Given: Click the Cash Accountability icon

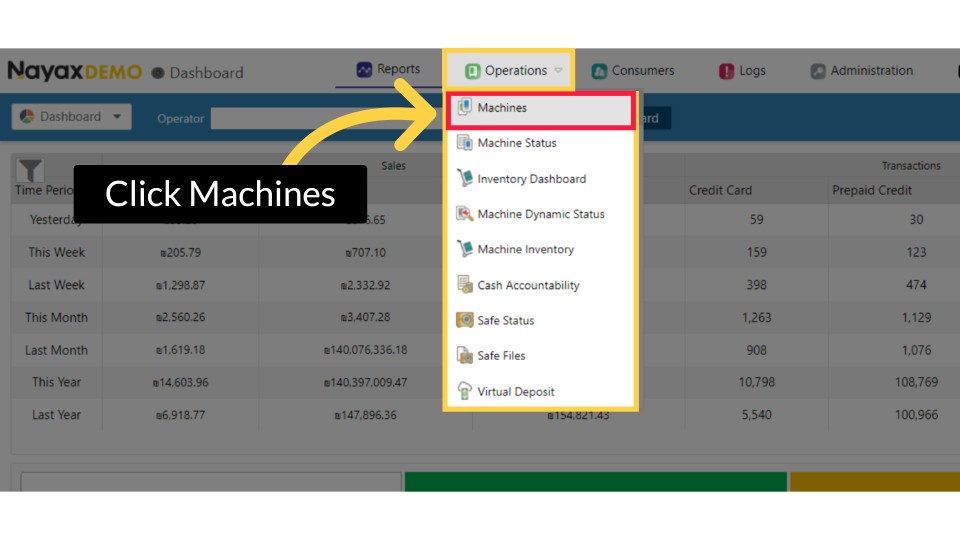Looking at the screenshot, I should [x=465, y=285].
